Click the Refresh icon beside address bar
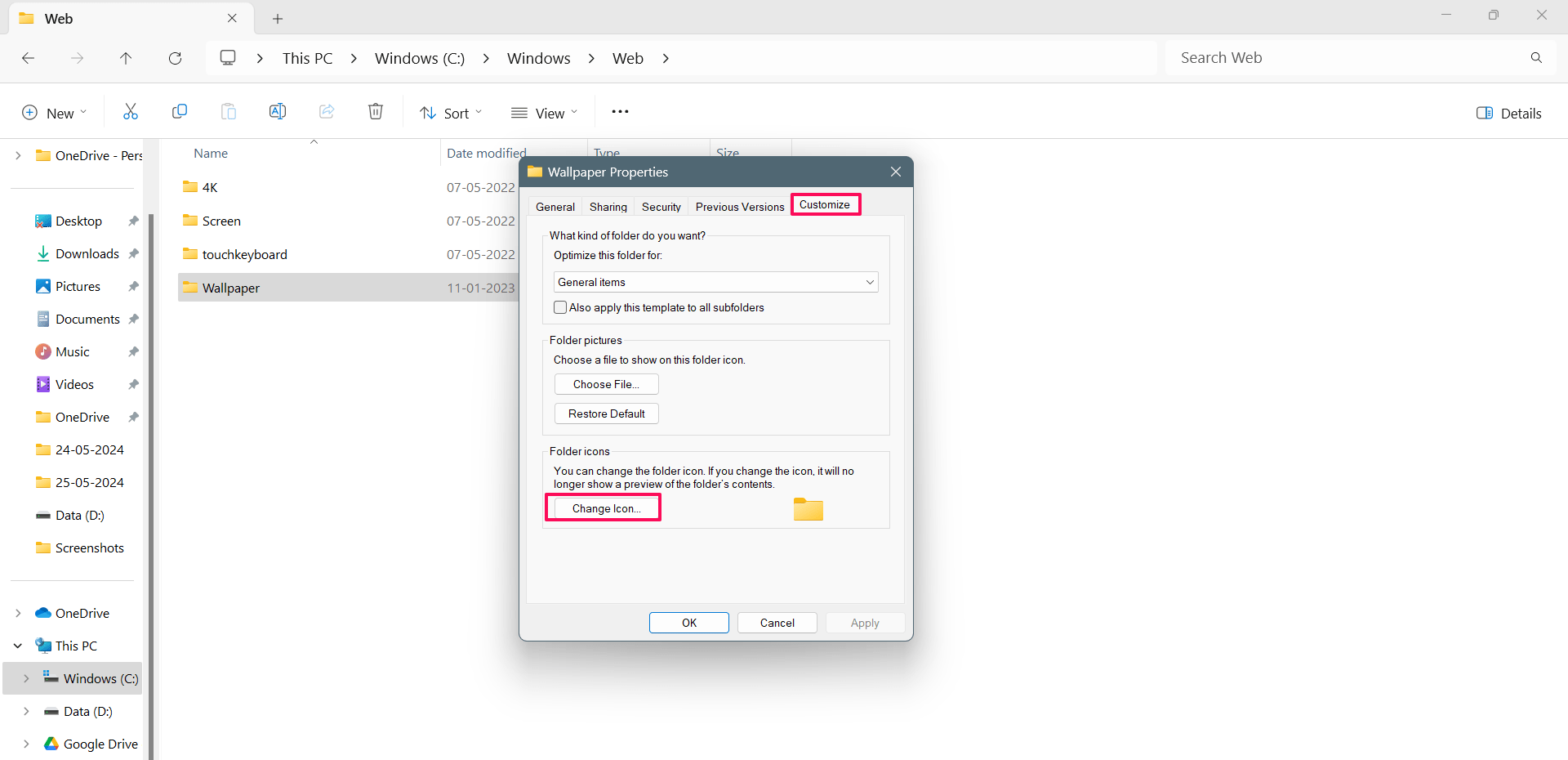The height and width of the screenshot is (760, 1568). pyautogui.click(x=175, y=58)
